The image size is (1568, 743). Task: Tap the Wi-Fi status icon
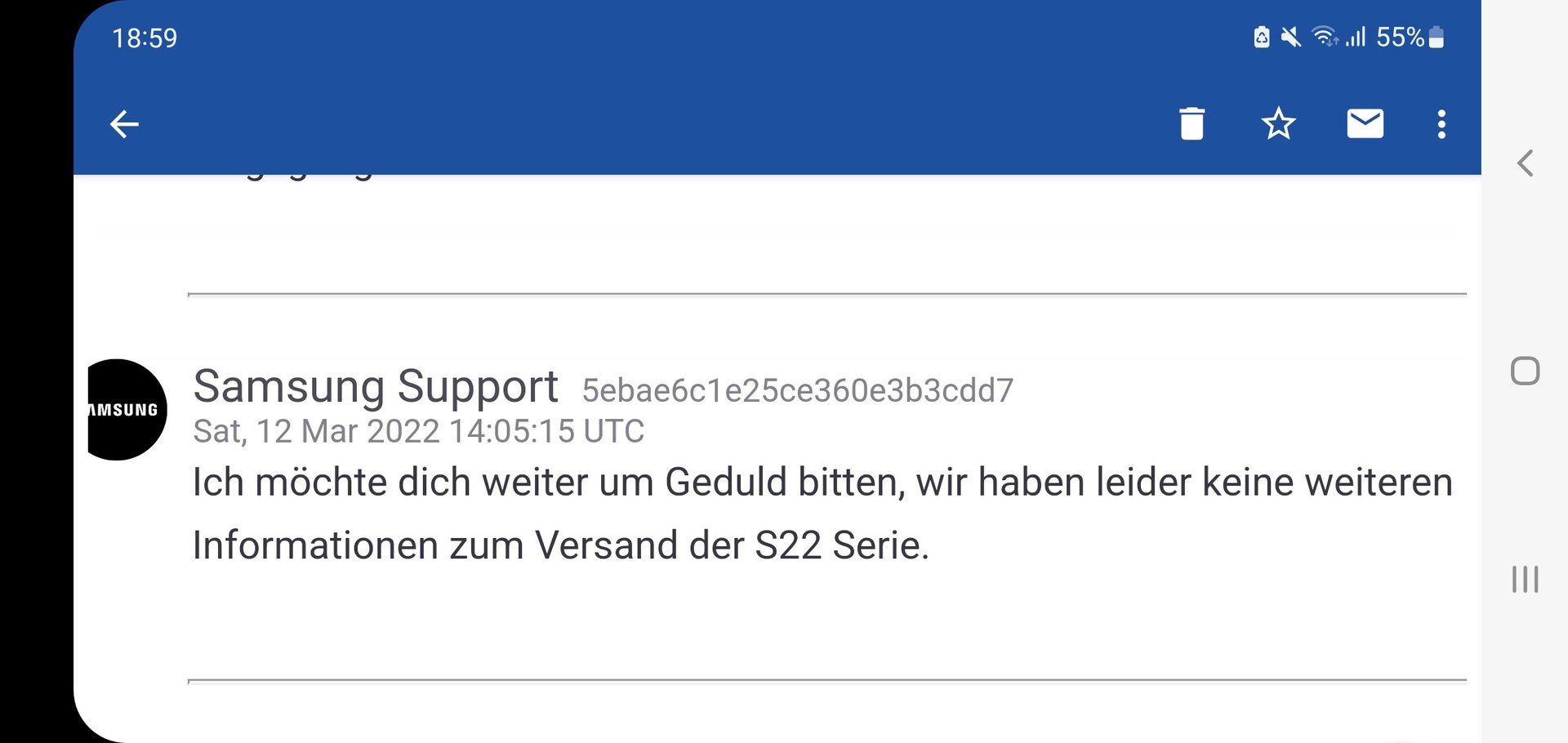pos(1324,37)
